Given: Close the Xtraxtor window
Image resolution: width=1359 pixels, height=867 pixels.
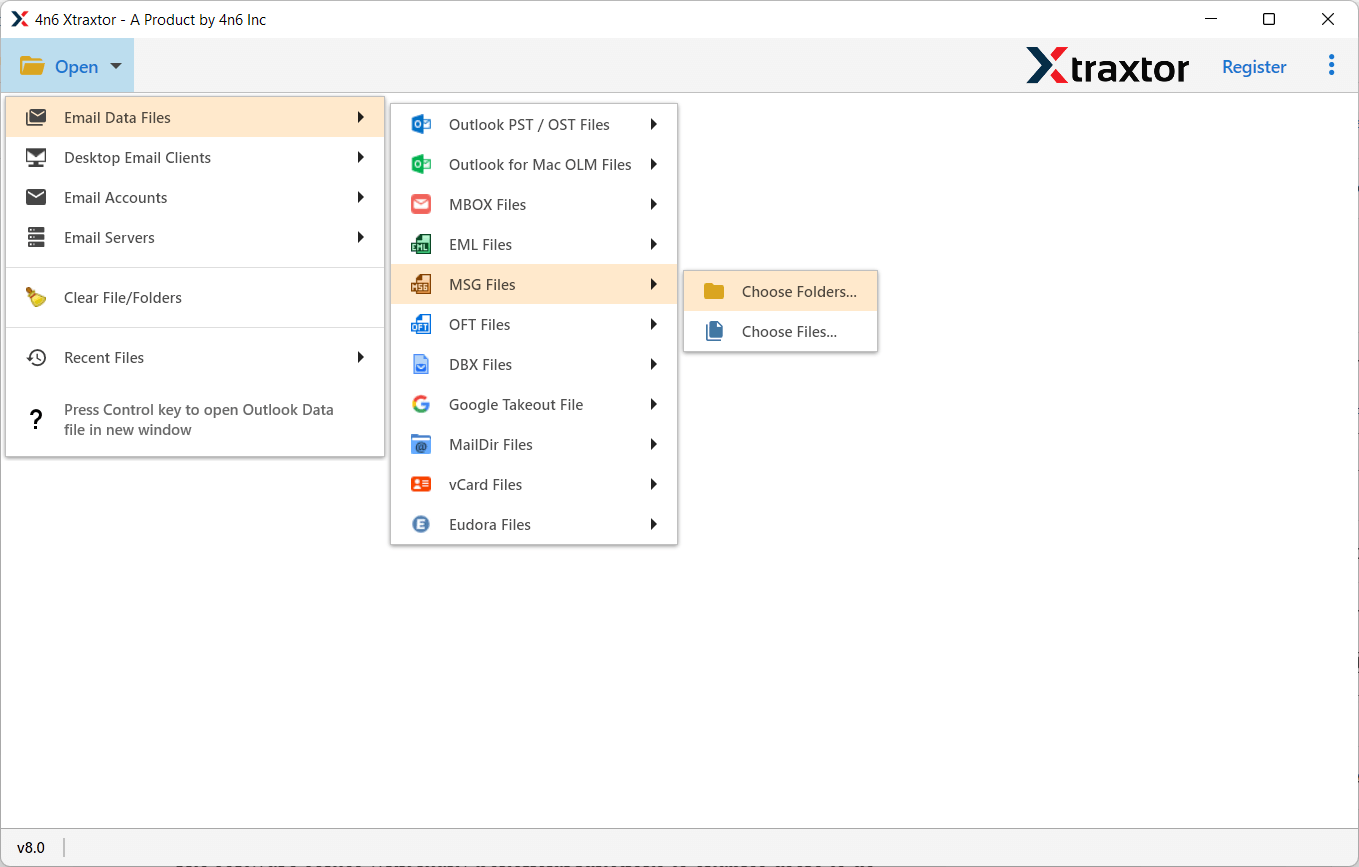Looking at the screenshot, I should tap(1327, 19).
